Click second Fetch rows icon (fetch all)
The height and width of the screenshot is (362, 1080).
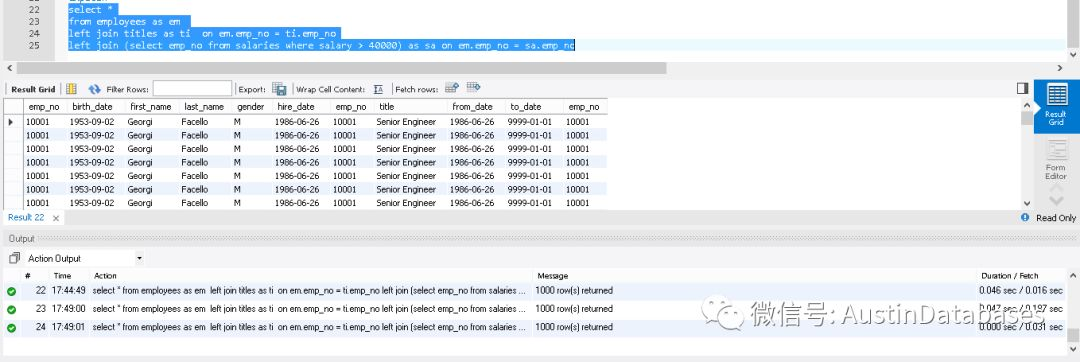click(x=473, y=88)
